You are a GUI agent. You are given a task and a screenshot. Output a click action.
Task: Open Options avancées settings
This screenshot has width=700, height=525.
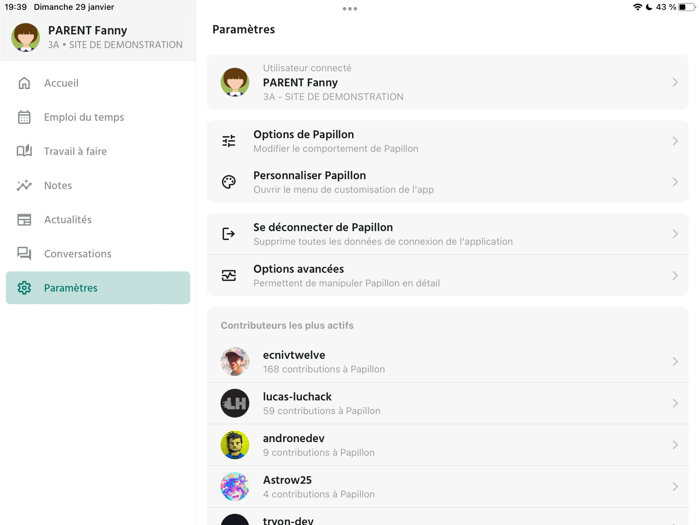(x=440, y=275)
